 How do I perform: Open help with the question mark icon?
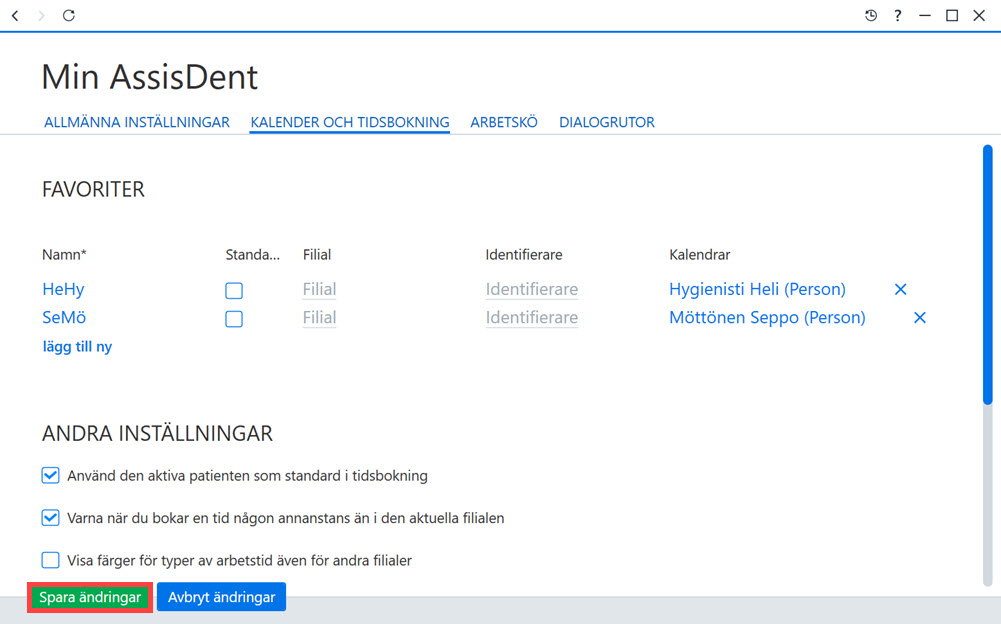pos(898,15)
